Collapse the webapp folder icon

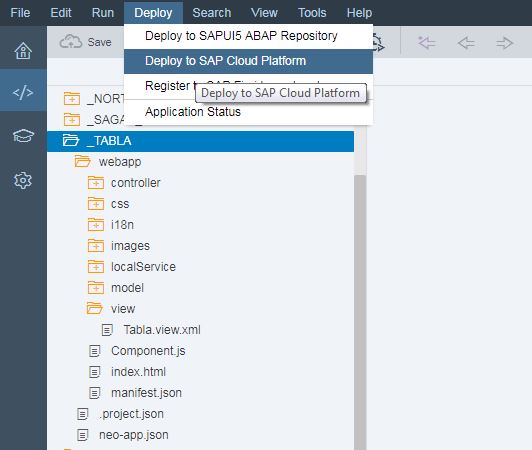pos(83,162)
